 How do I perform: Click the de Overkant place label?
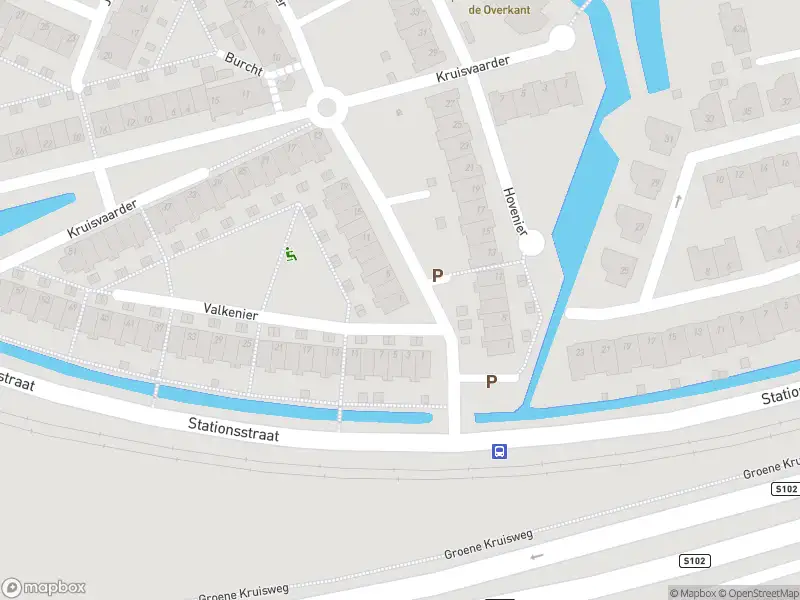click(499, 10)
